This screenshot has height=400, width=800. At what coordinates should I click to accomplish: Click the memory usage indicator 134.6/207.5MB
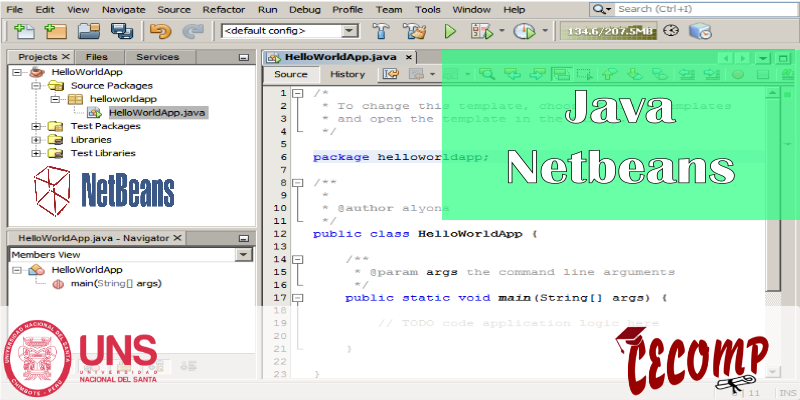(609, 31)
